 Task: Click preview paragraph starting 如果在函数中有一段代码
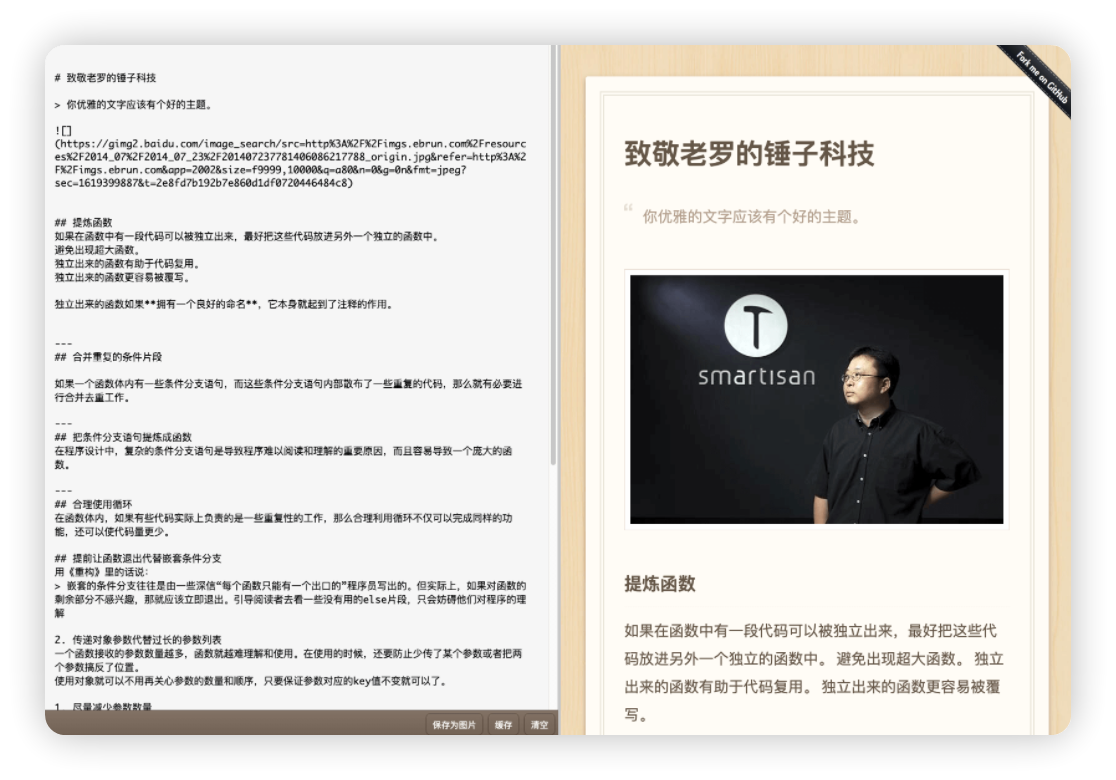(x=814, y=672)
